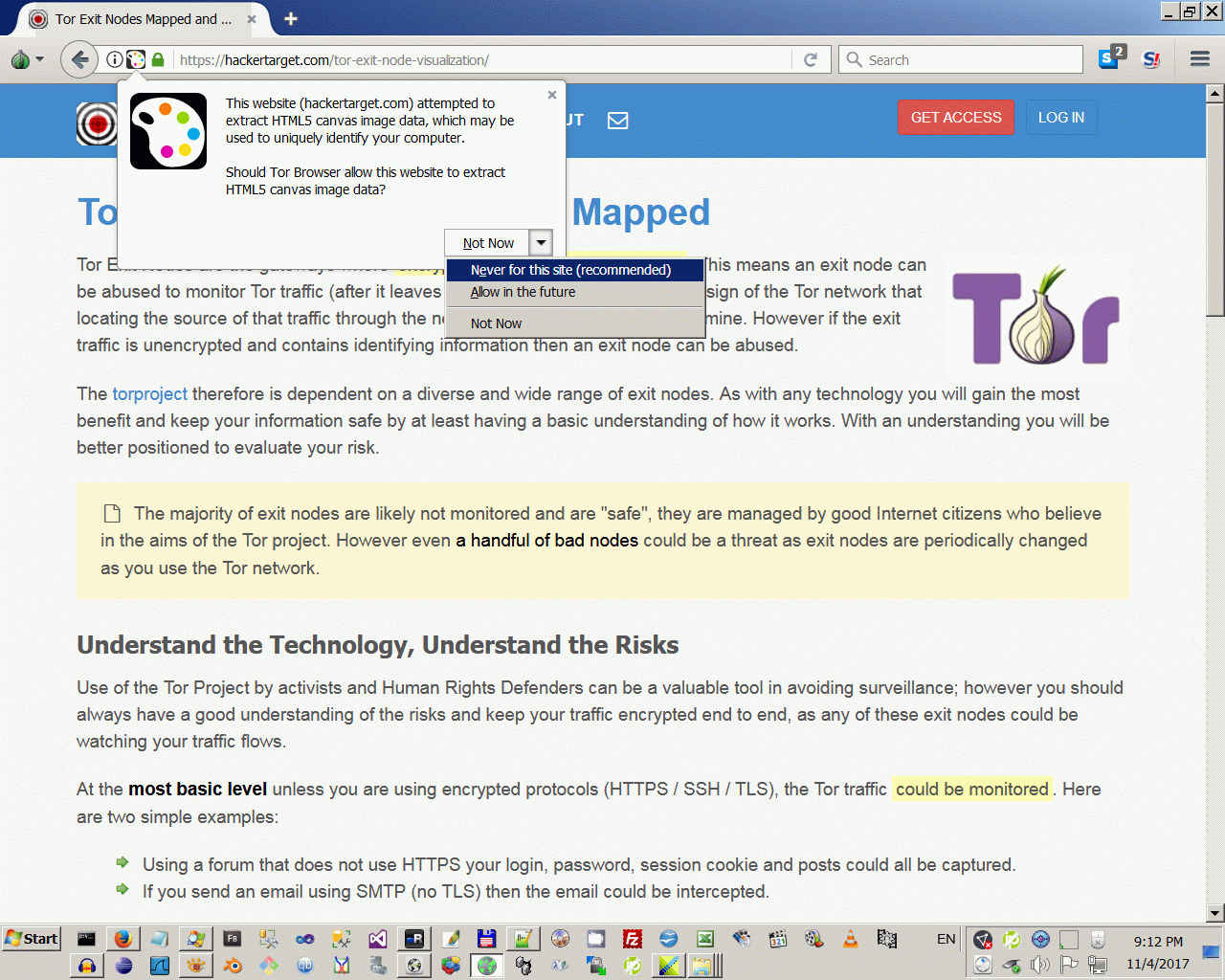Follow the torproject link
The image size is (1225, 980).
click(149, 393)
